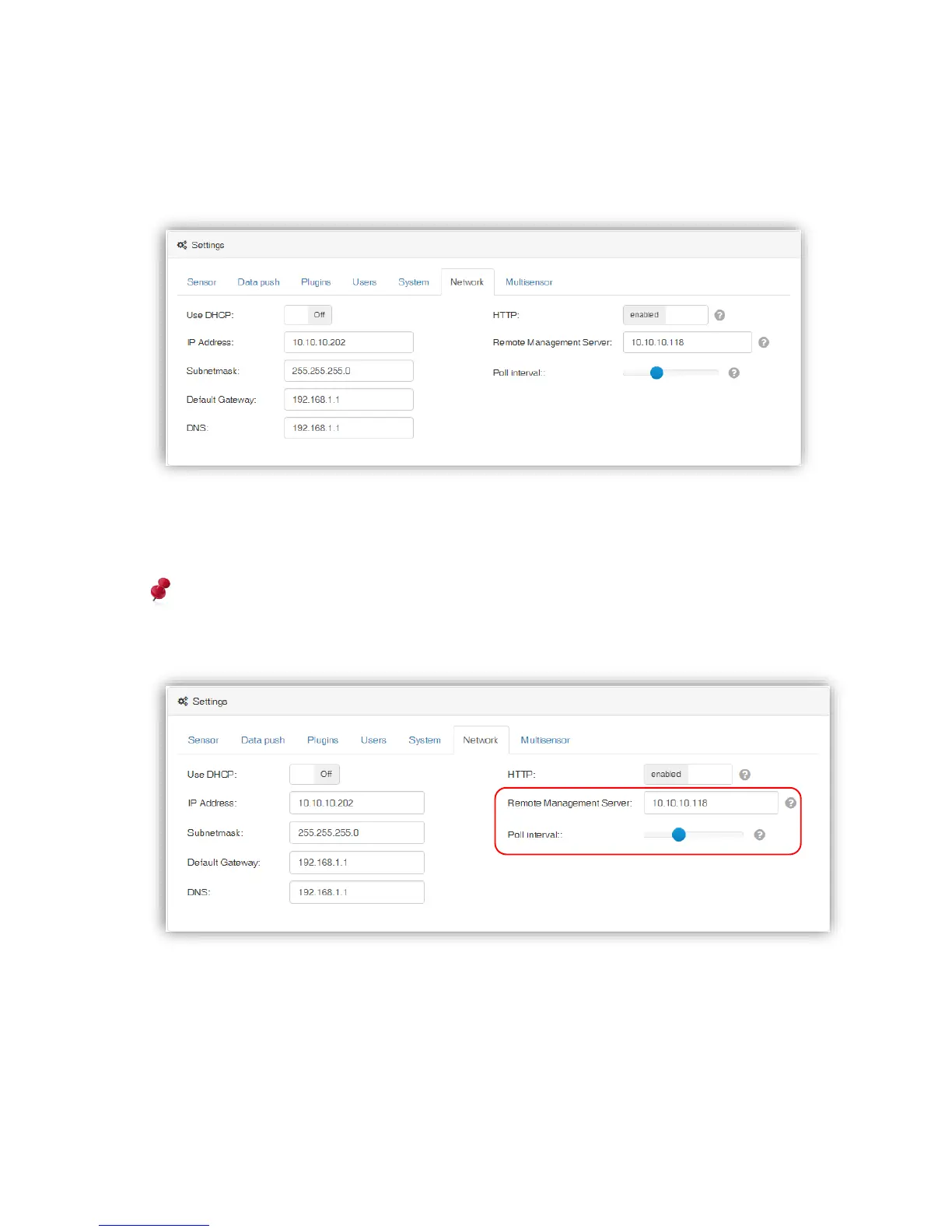Open Multisensor tab in lower Settings panel

[x=545, y=740]
